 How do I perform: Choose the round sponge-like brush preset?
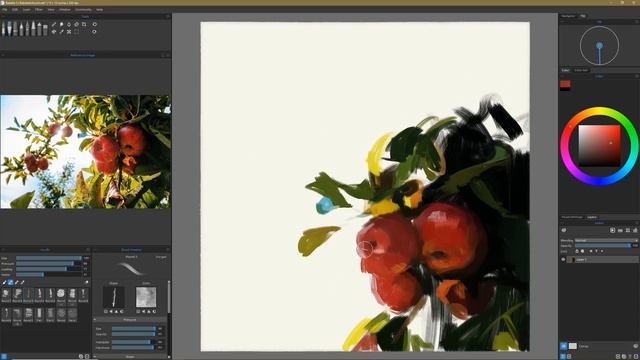click(61, 295)
